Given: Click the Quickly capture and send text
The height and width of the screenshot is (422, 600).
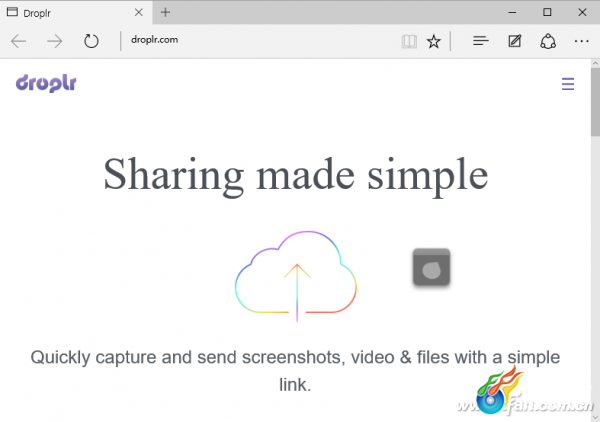Looking at the screenshot, I should (x=295, y=371).
